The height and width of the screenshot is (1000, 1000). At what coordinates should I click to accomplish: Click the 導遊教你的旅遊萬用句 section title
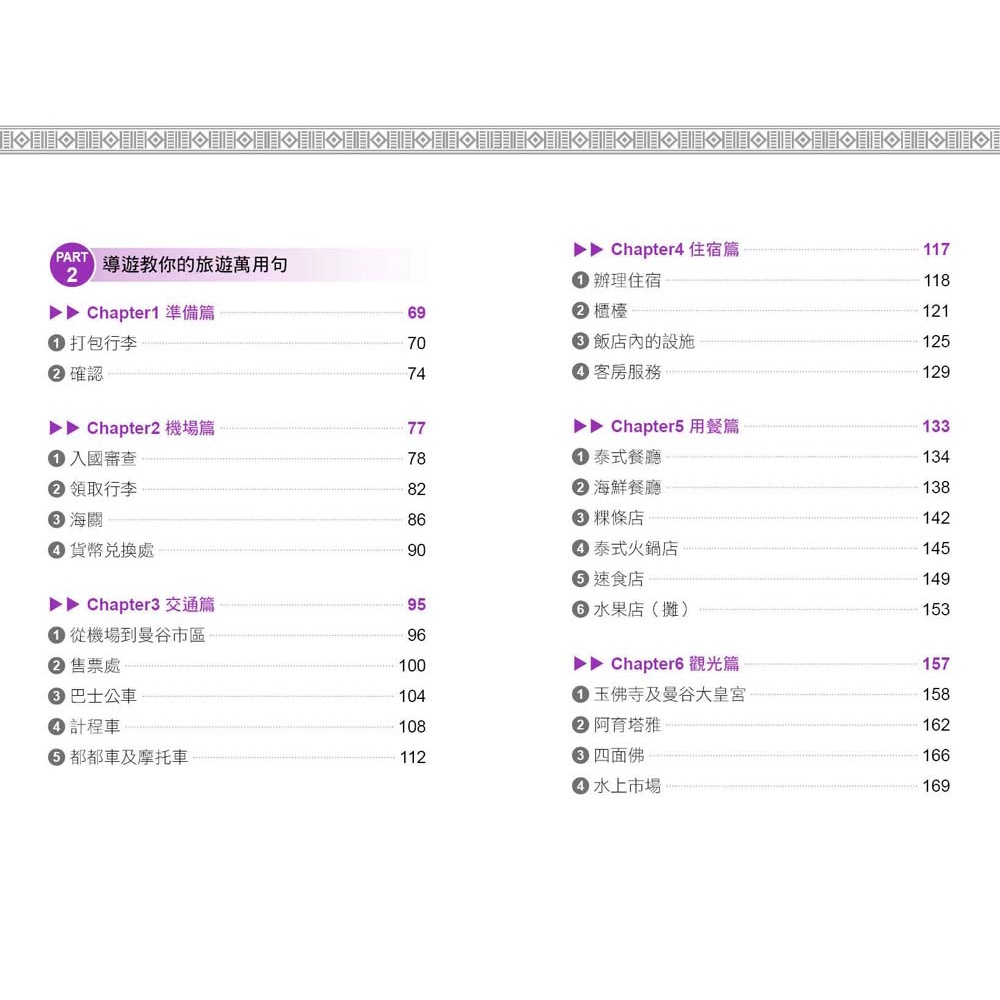coord(195,265)
